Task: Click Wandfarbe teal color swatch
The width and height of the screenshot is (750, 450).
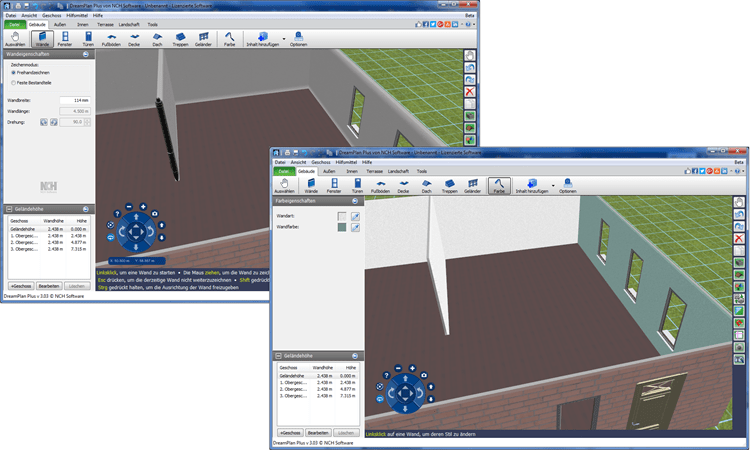Action: coord(342,228)
